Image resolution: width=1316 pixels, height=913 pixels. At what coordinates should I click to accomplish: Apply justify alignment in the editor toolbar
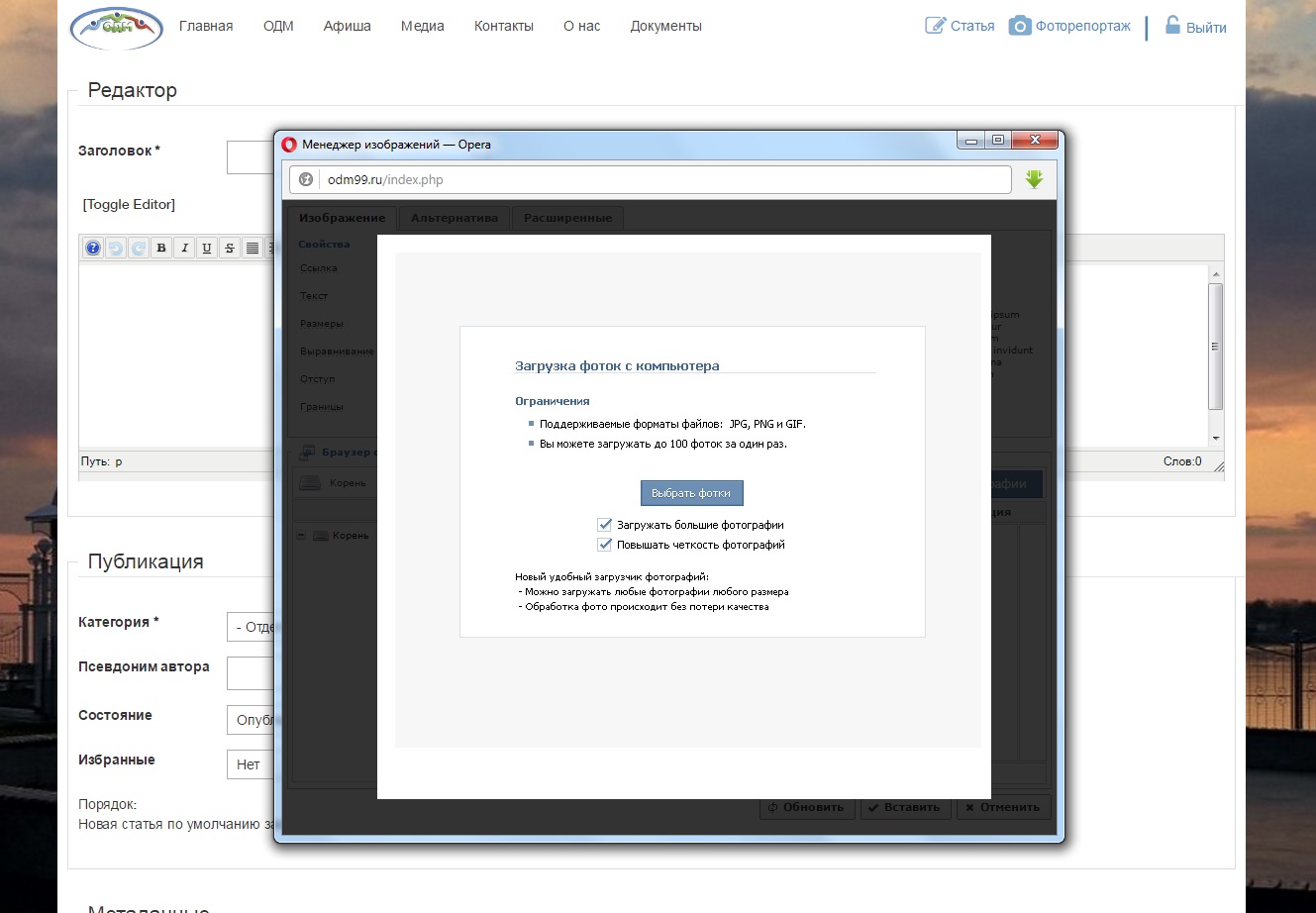coord(253,249)
